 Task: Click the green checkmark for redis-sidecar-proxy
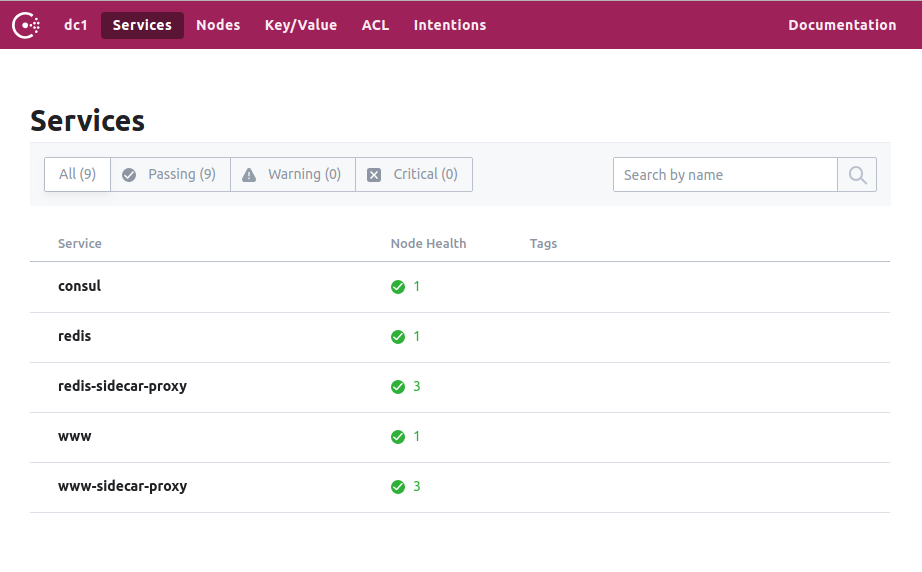[398, 387]
